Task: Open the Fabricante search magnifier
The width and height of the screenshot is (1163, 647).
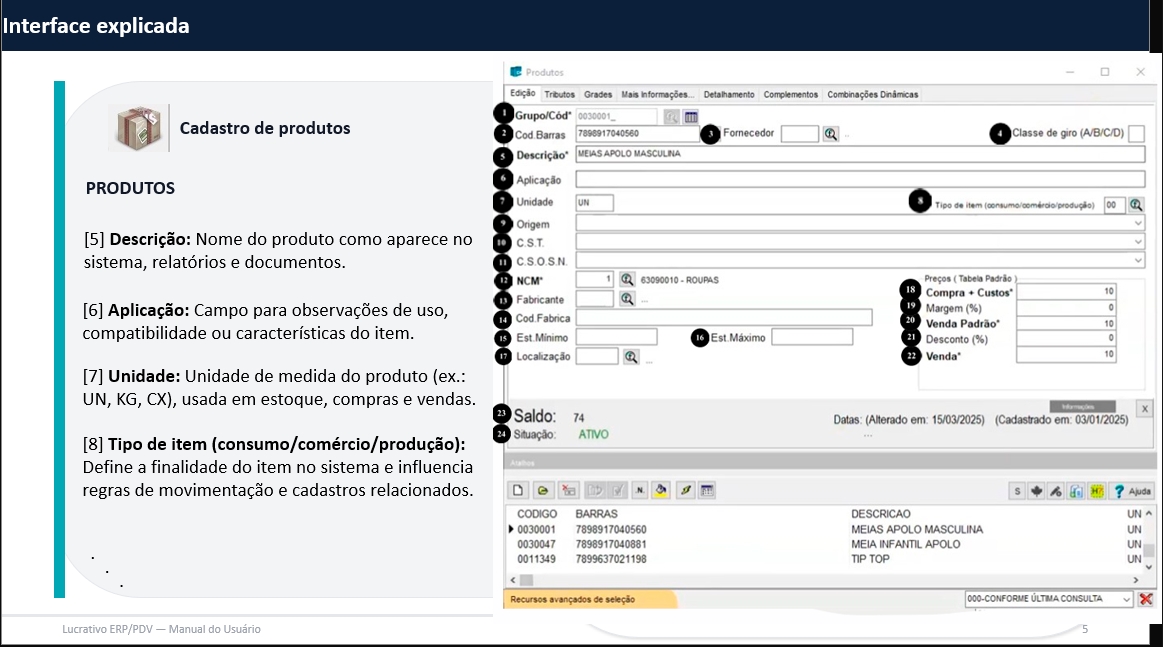Action: [627, 298]
